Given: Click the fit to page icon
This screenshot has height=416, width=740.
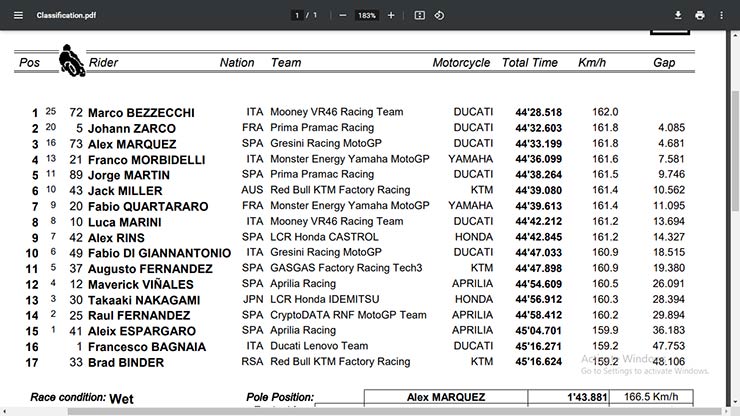Looking at the screenshot, I should [x=420, y=16].
